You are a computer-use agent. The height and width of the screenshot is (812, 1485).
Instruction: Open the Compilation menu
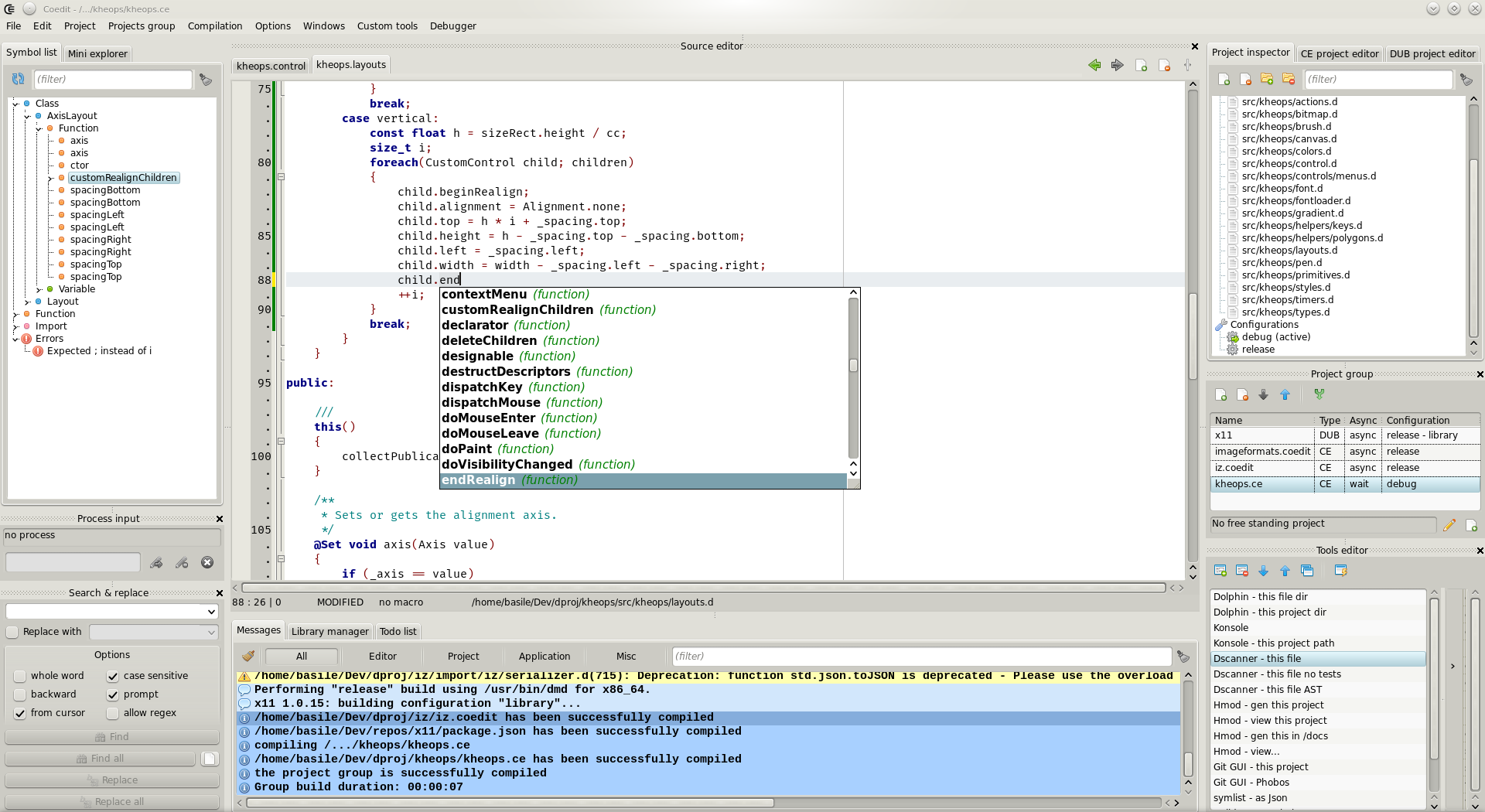pos(214,26)
